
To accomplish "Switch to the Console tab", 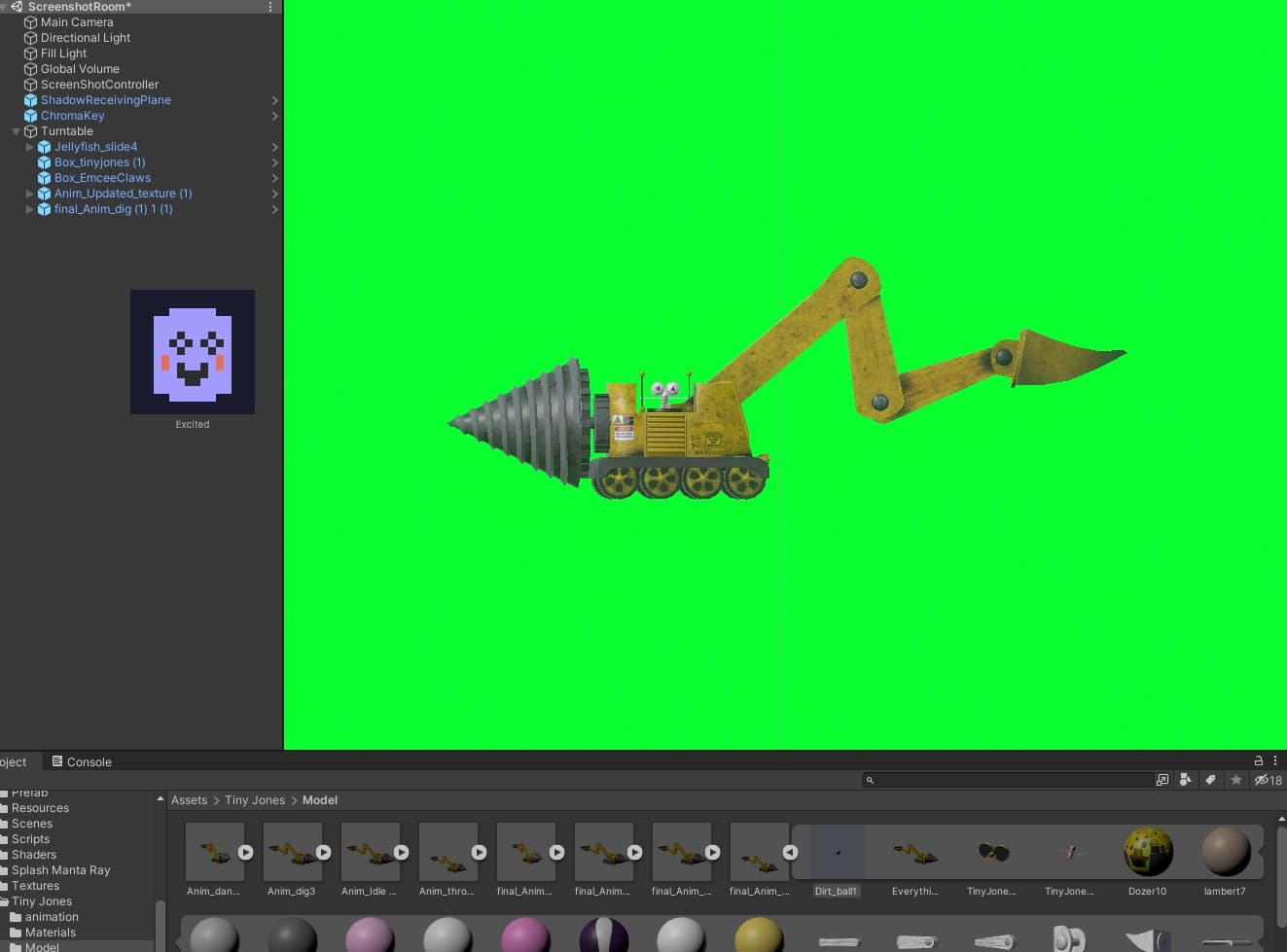I will click(82, 761).
